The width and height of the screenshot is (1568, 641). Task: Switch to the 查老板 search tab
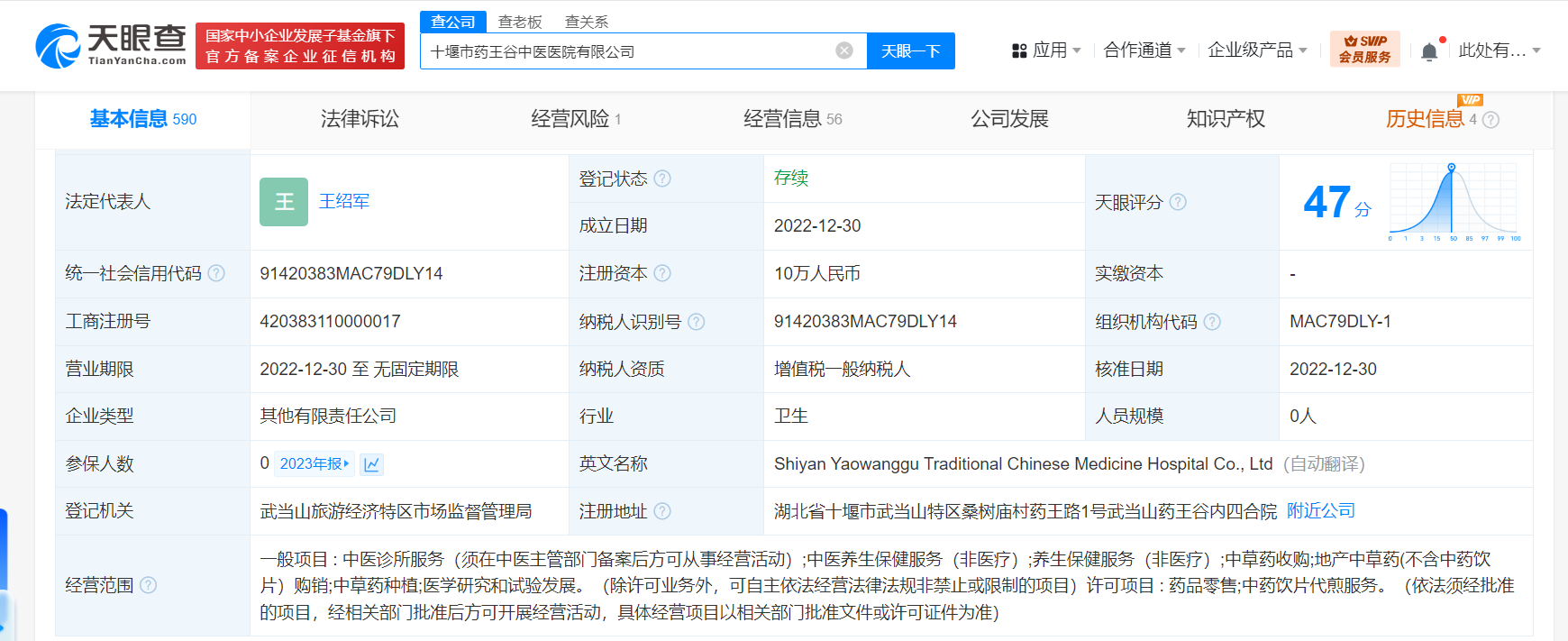point(520,22)
